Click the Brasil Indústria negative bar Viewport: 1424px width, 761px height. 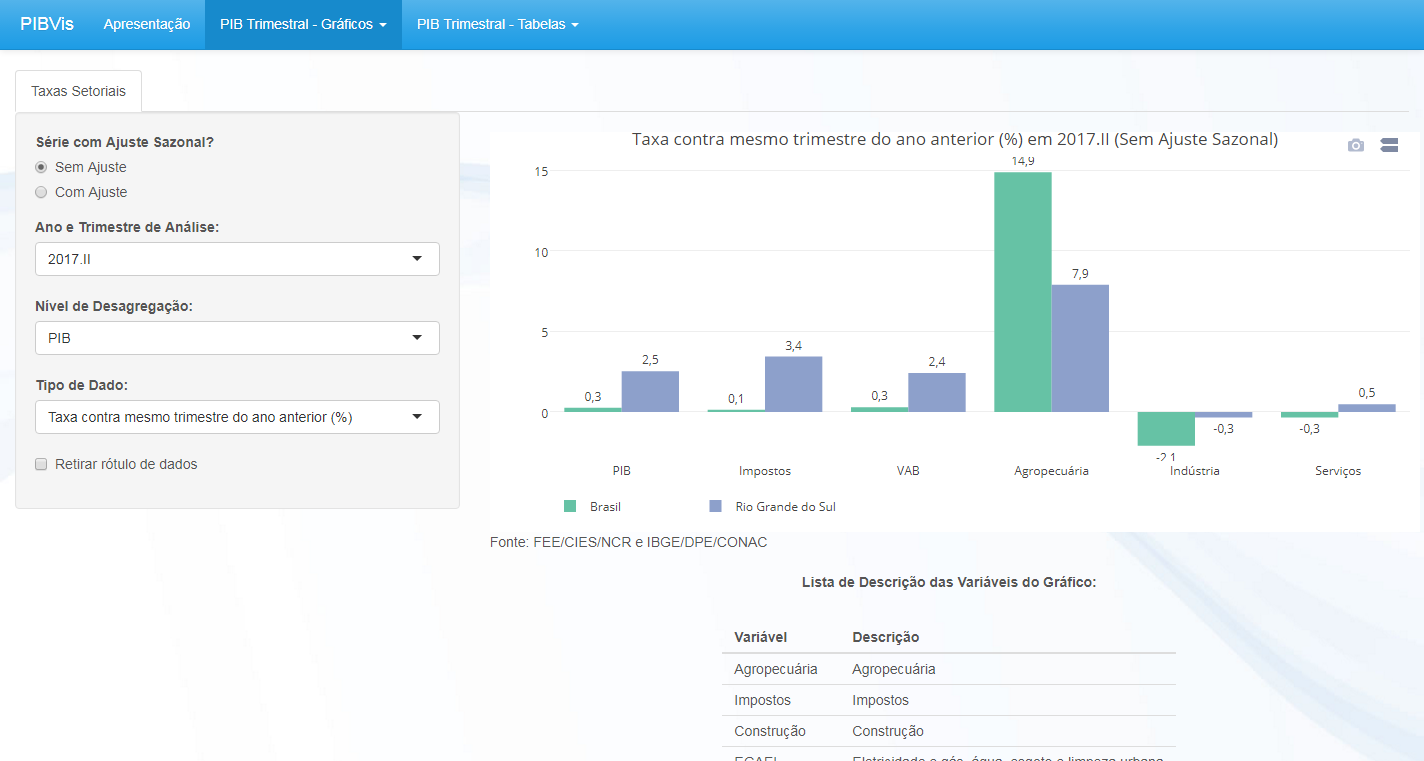(1166, 429)
